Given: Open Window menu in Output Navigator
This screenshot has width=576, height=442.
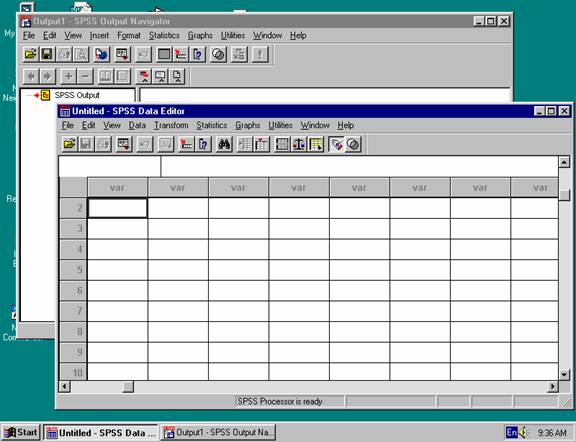Looking at the screenshot, I should click(267, 36).
